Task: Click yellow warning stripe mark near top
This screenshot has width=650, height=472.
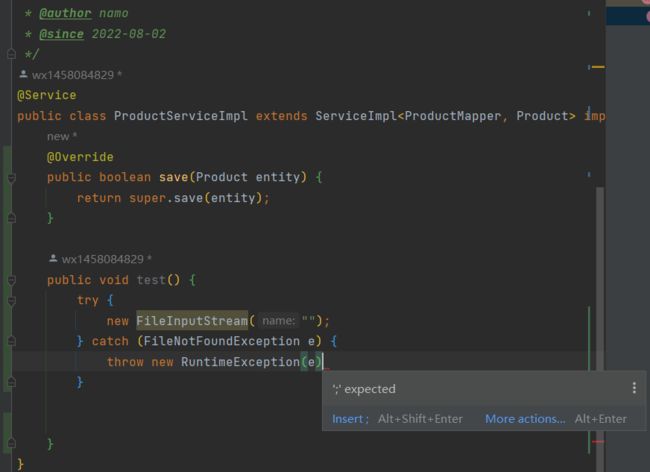Action: point(598,67)
